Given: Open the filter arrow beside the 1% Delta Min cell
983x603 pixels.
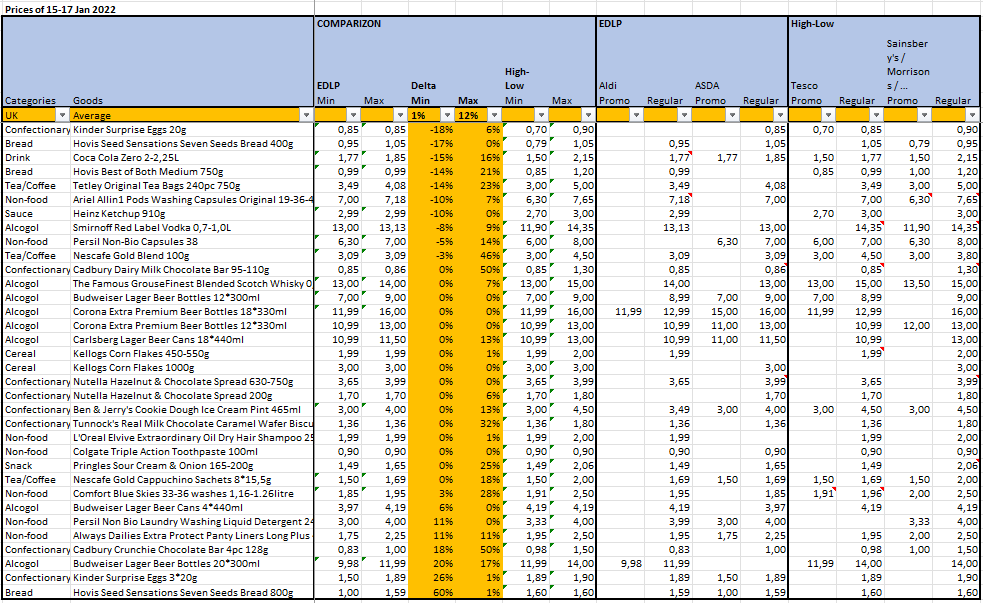Looking at the screenshot, I should 447,115.
